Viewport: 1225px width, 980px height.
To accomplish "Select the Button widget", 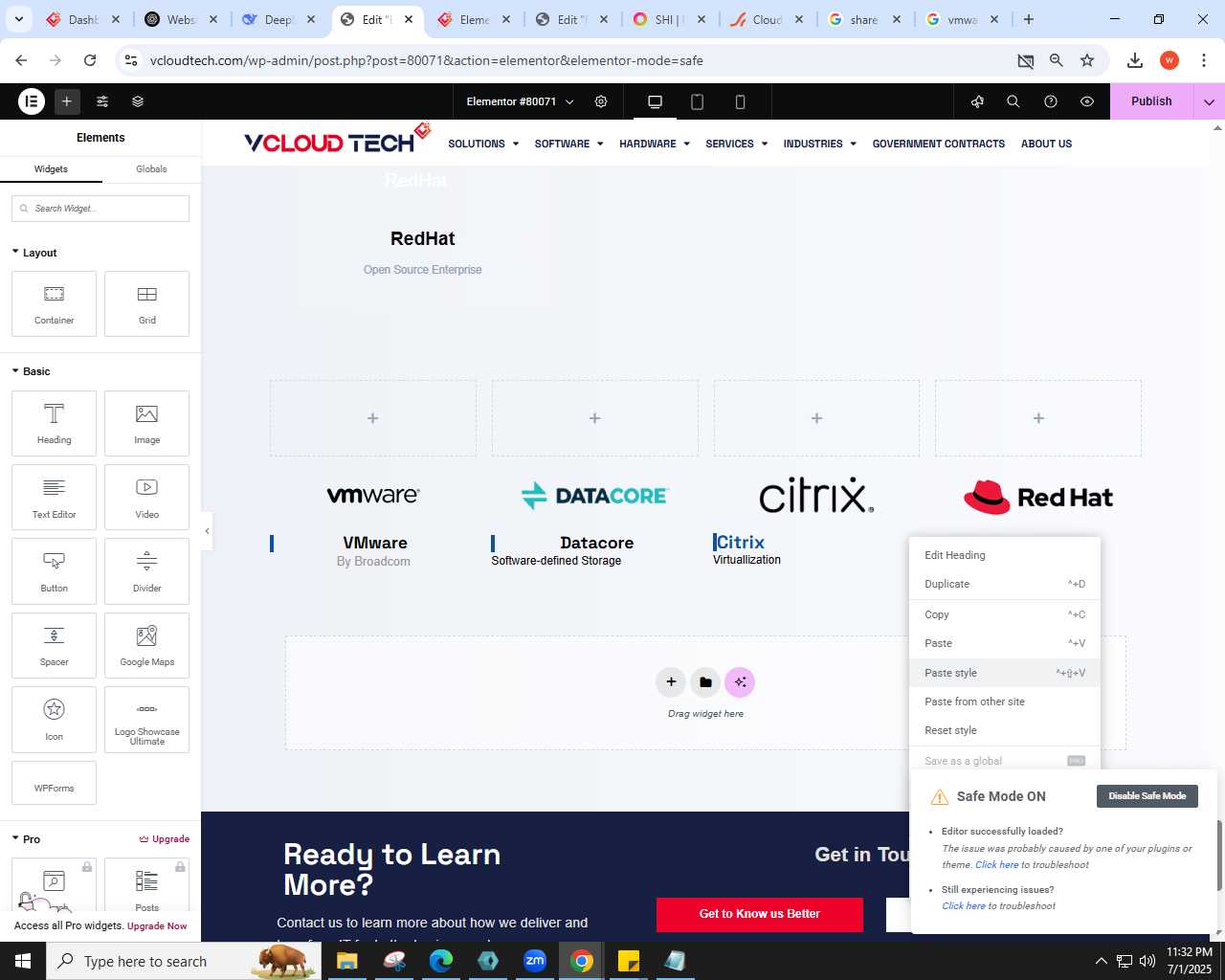I will (x=55, y=571).
